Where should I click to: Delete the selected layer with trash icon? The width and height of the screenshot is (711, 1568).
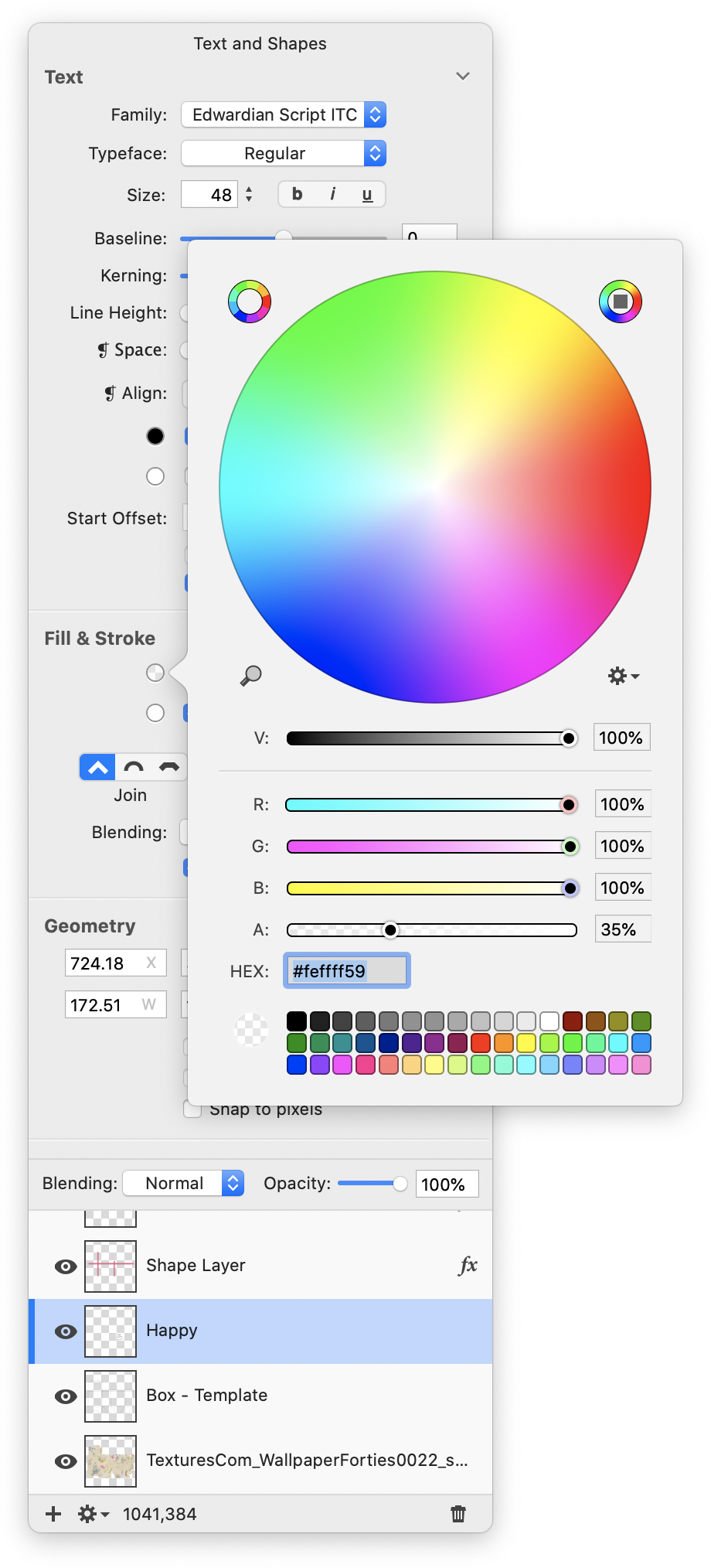(458, 1513)
